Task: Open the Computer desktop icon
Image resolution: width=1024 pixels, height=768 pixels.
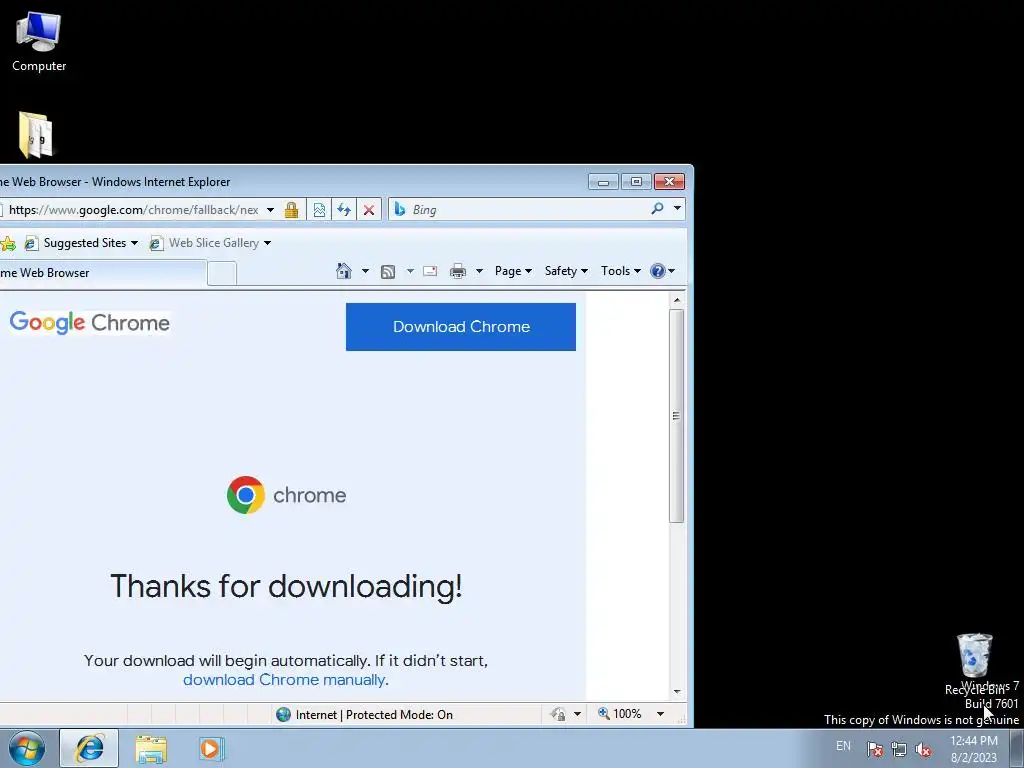Action: 39,40
